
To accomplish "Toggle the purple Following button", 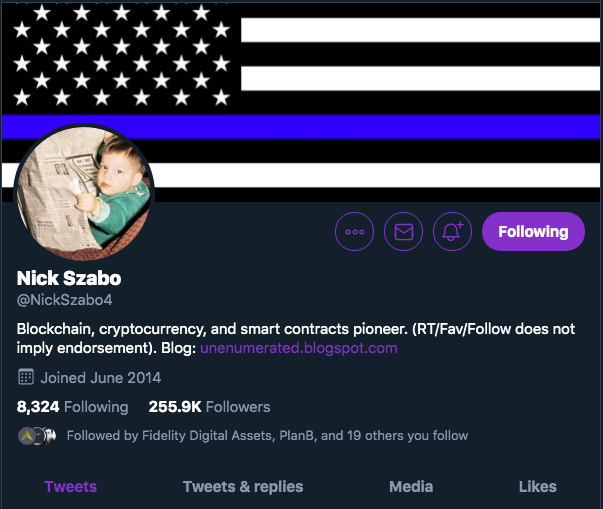I will click(533, 231).
